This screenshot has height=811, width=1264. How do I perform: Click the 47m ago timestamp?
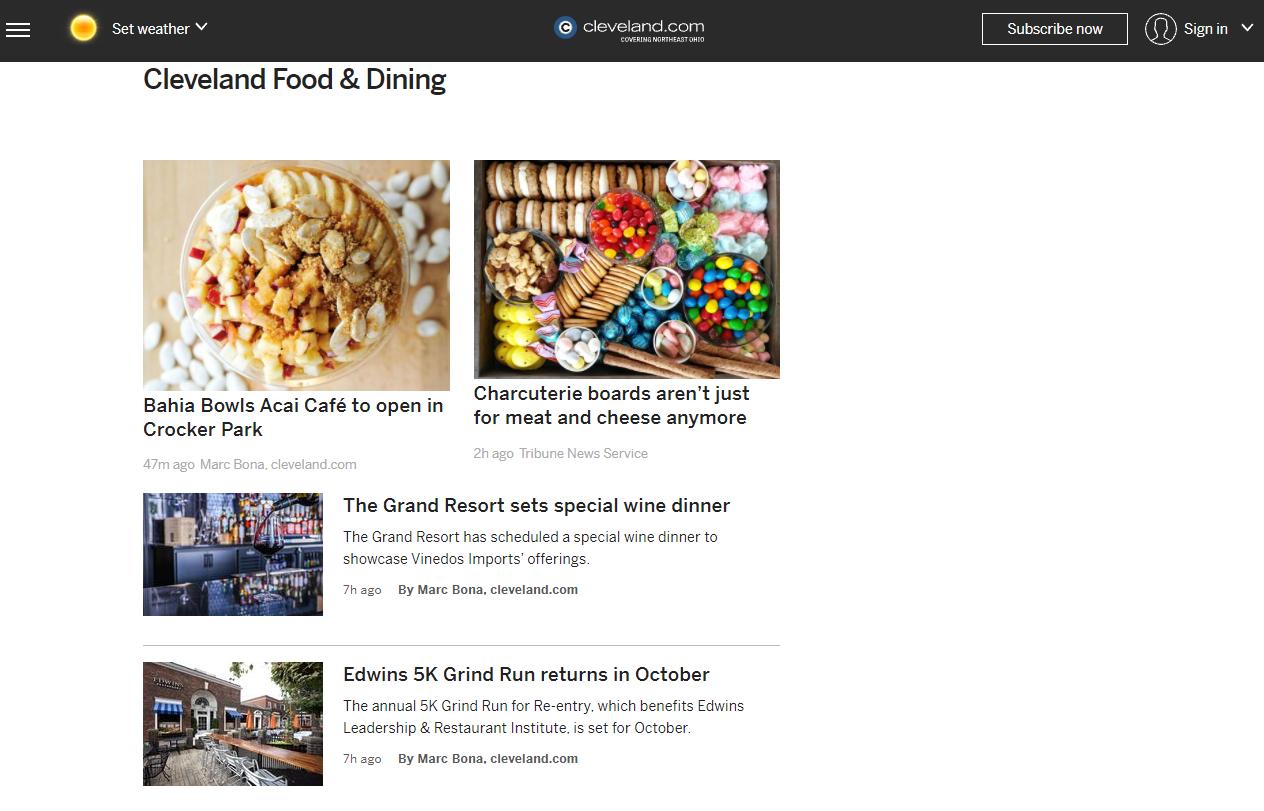(169, 464)
